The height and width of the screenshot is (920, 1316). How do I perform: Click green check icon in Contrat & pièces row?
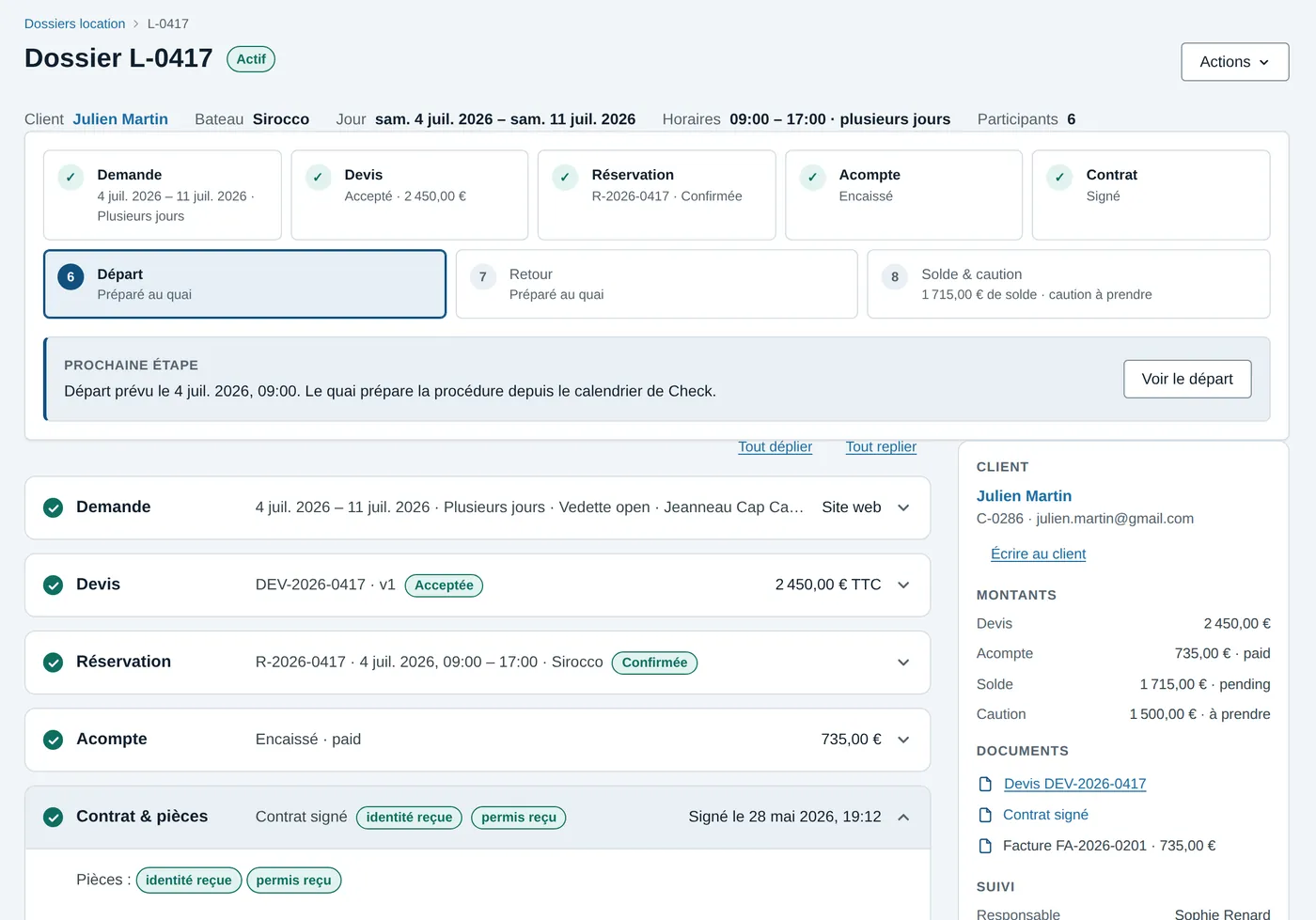pyautogui.click(x=54, y=818)
